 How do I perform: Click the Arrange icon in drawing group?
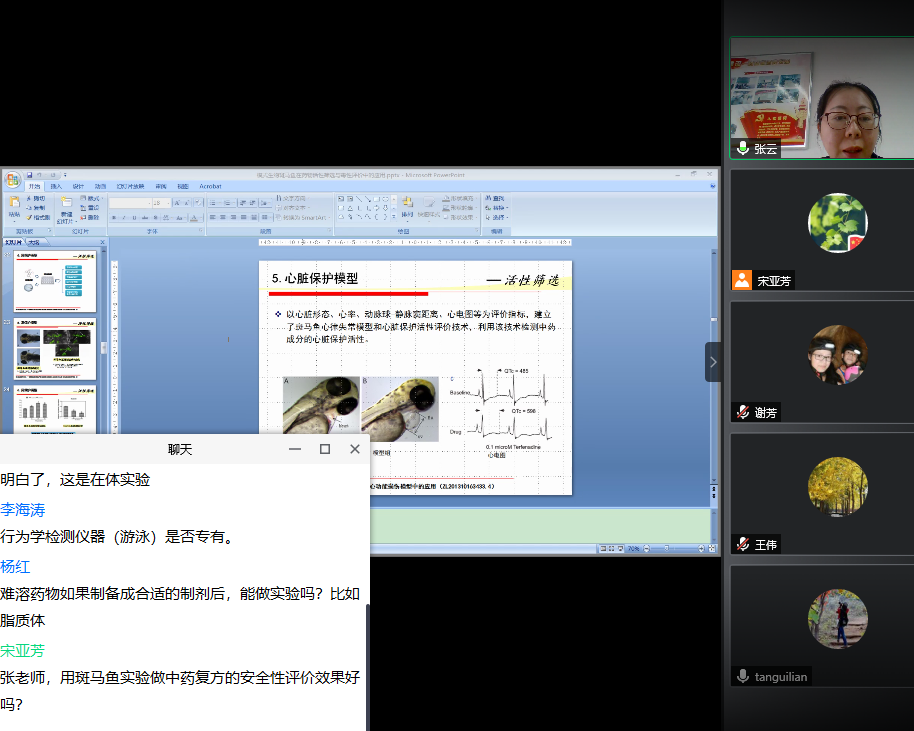(408, 203)
